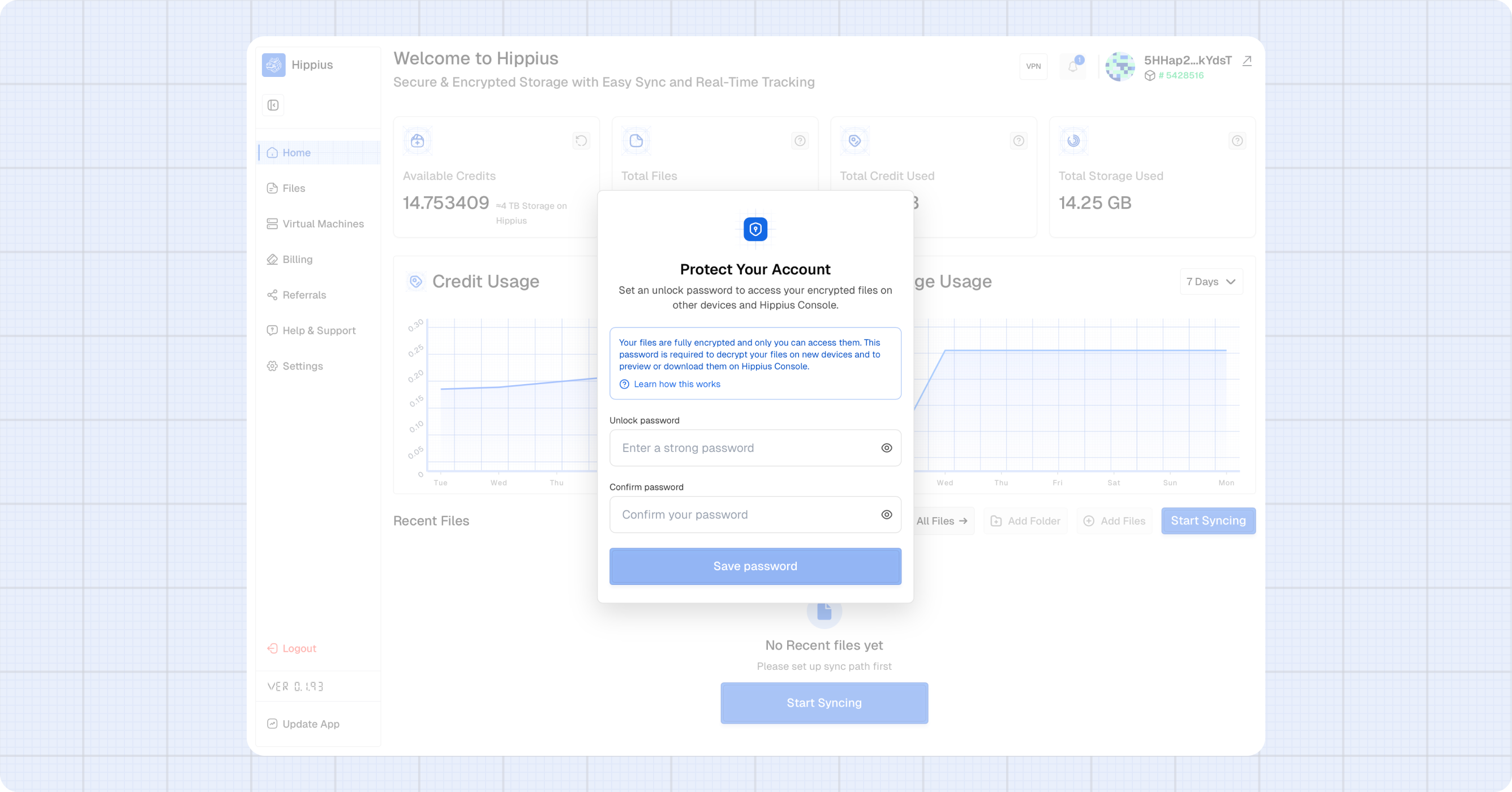Click Update App in sidebar
The image size is (1512, 792).
point(303,724)
